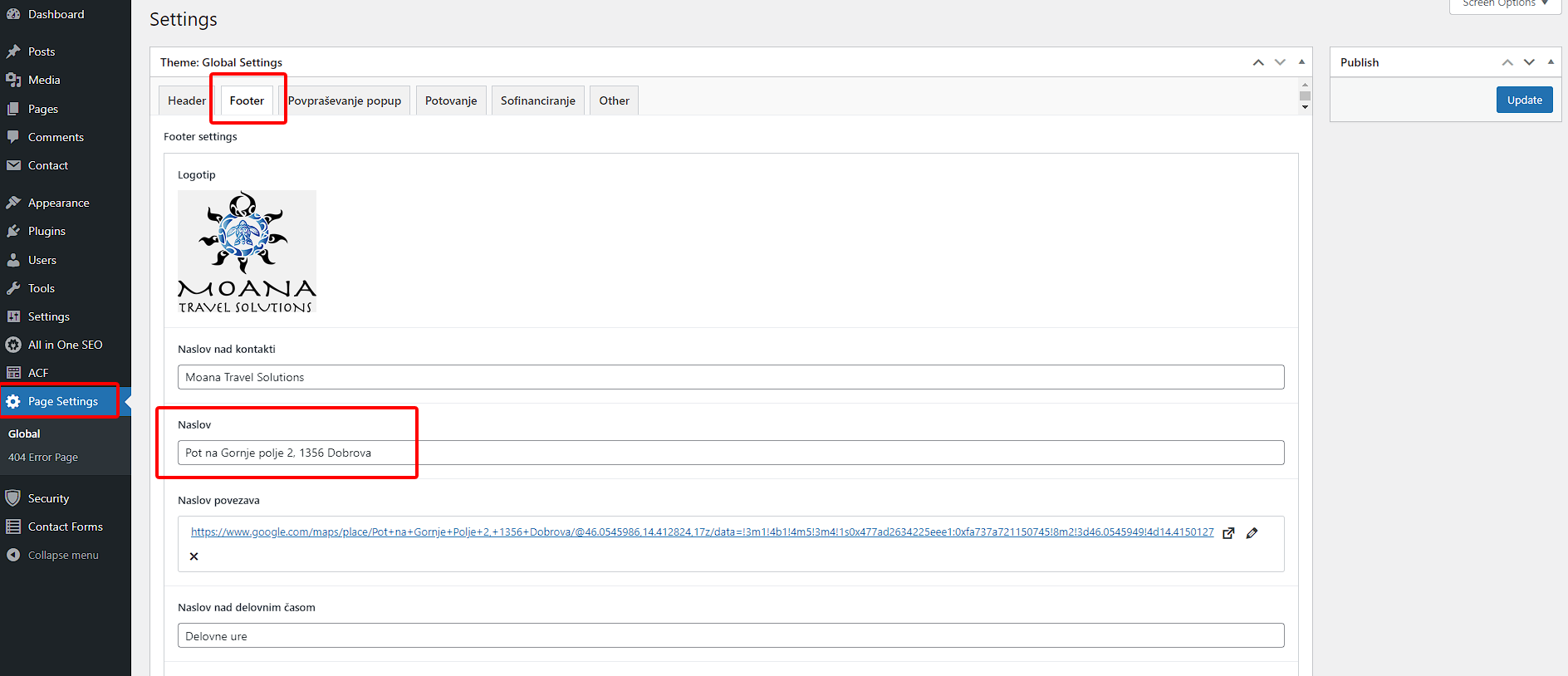Click the Tools wrench icon
1568x676 pixels.
point(13,288)
